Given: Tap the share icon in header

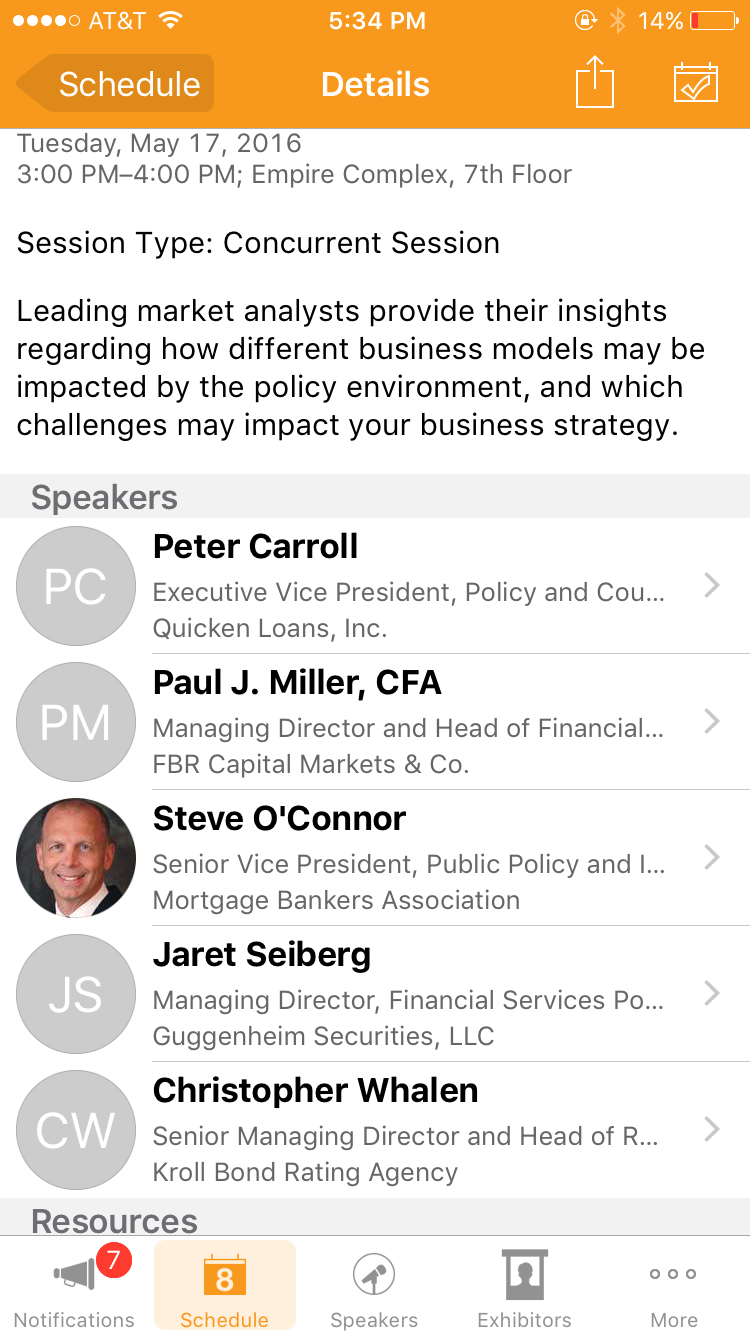Looking at the screenshot, I should (594, 83).
